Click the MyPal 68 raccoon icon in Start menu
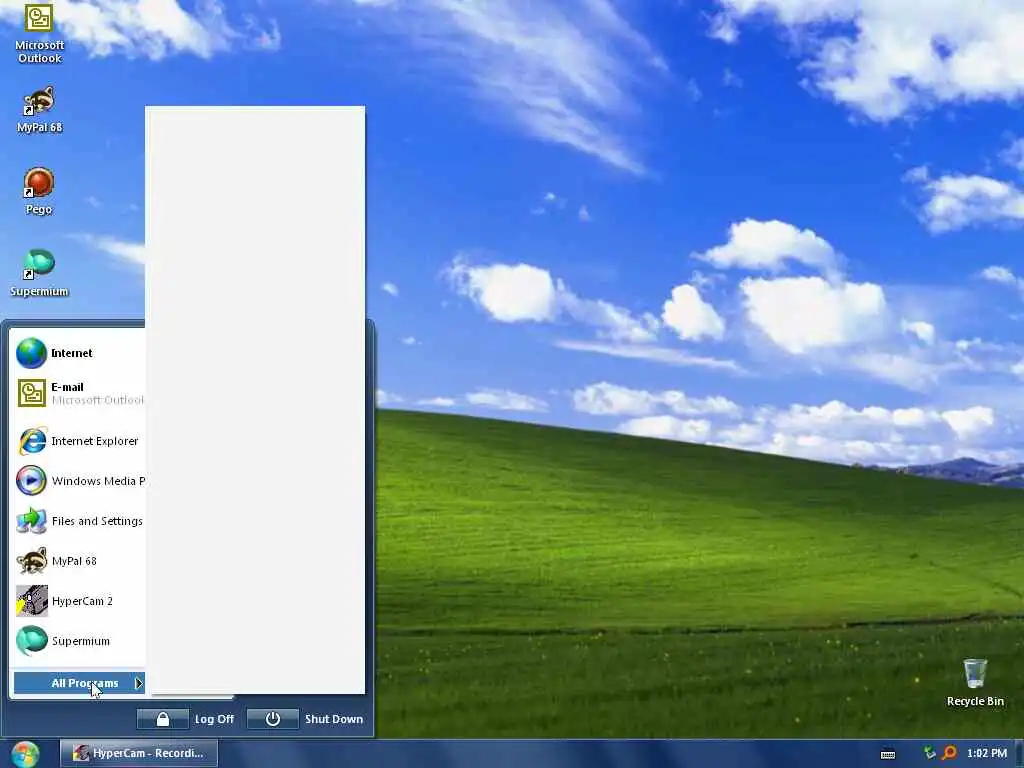Image resolution: width=1024 pixels, height=768 pixels. tap(31, 561)
